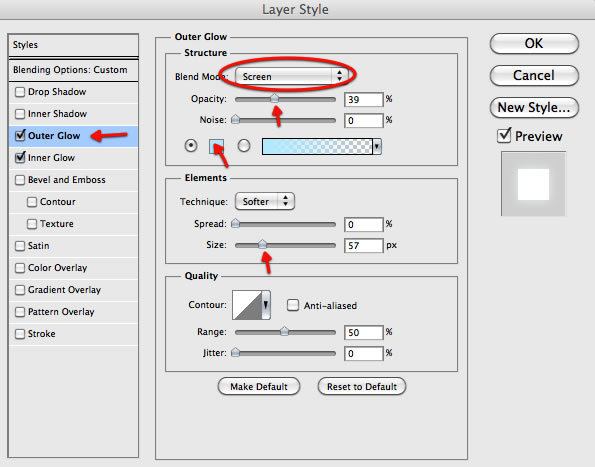This screenshot has width=595, height=467.
Task: Select the Inner Glow style label
Action: (51, 158)
